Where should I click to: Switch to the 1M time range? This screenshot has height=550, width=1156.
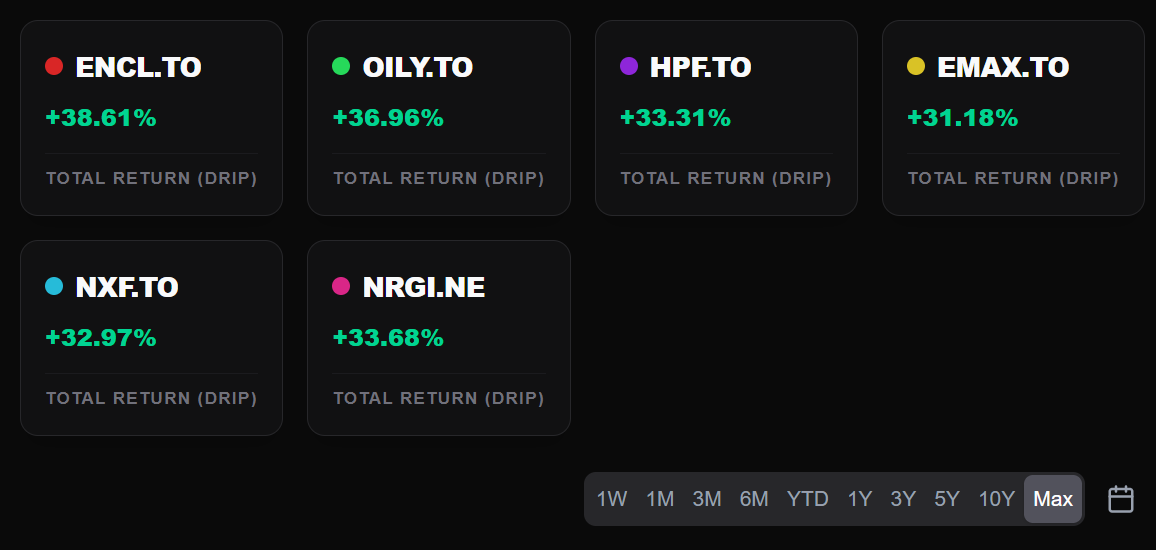660,499
